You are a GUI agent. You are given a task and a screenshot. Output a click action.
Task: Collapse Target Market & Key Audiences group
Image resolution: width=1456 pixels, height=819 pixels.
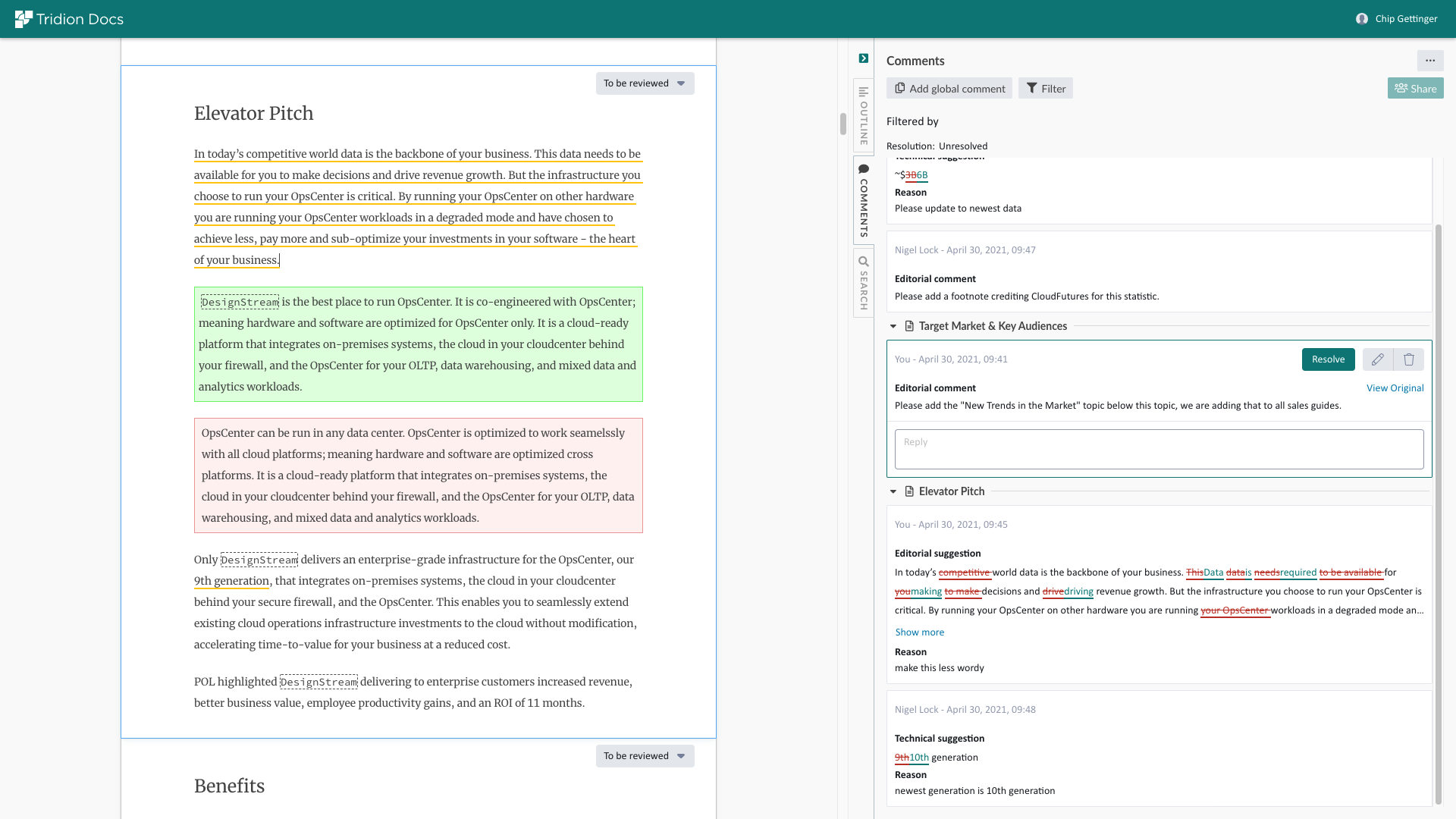(893, 326)
